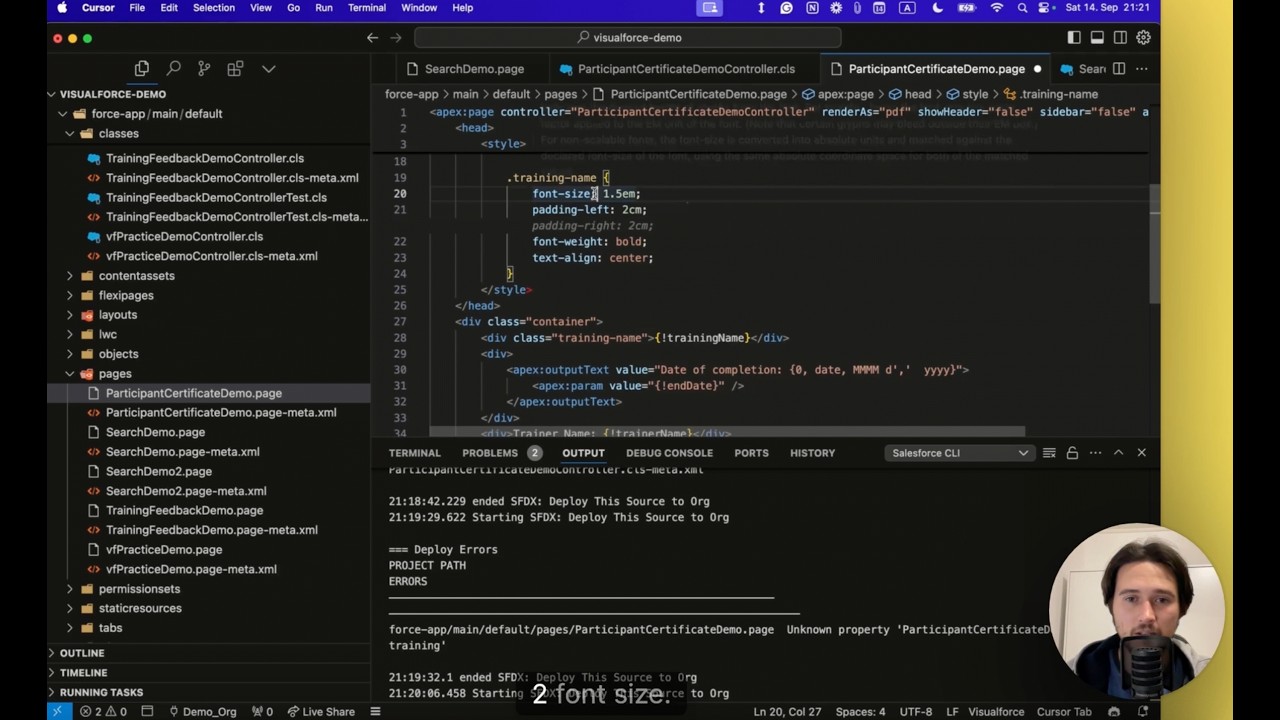Click Demo_Org default org status item
This screenshot has height=720, width=1280.
point(203,712)
